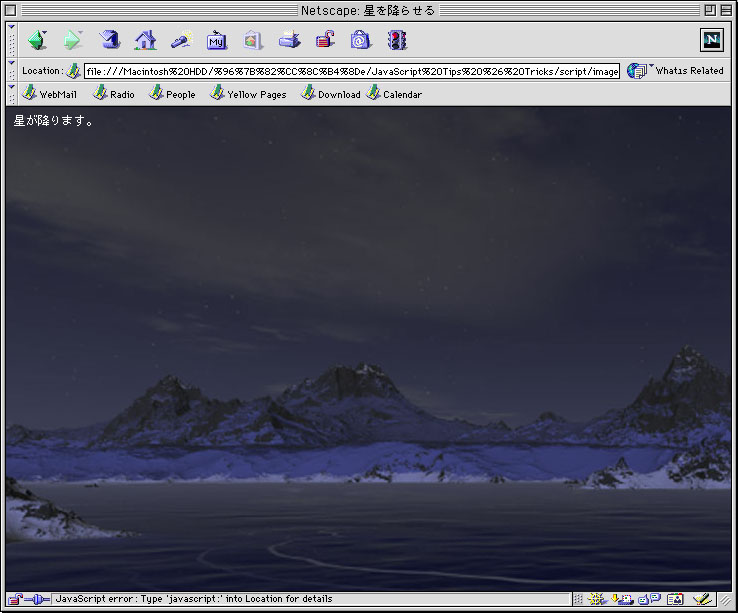Click the JavaScript error status message
This screenshot has height=613, width=738.
tap(194, 599)
